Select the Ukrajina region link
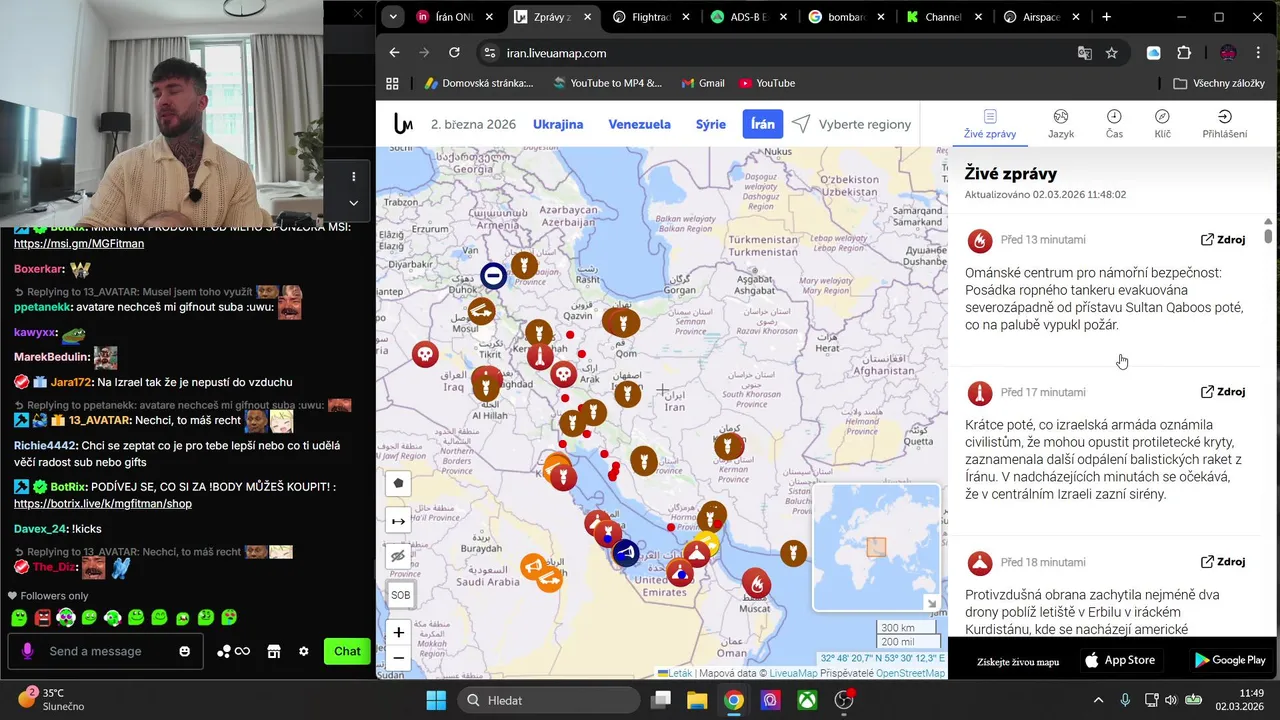1280x720 pixels. [x=558, y=125]
